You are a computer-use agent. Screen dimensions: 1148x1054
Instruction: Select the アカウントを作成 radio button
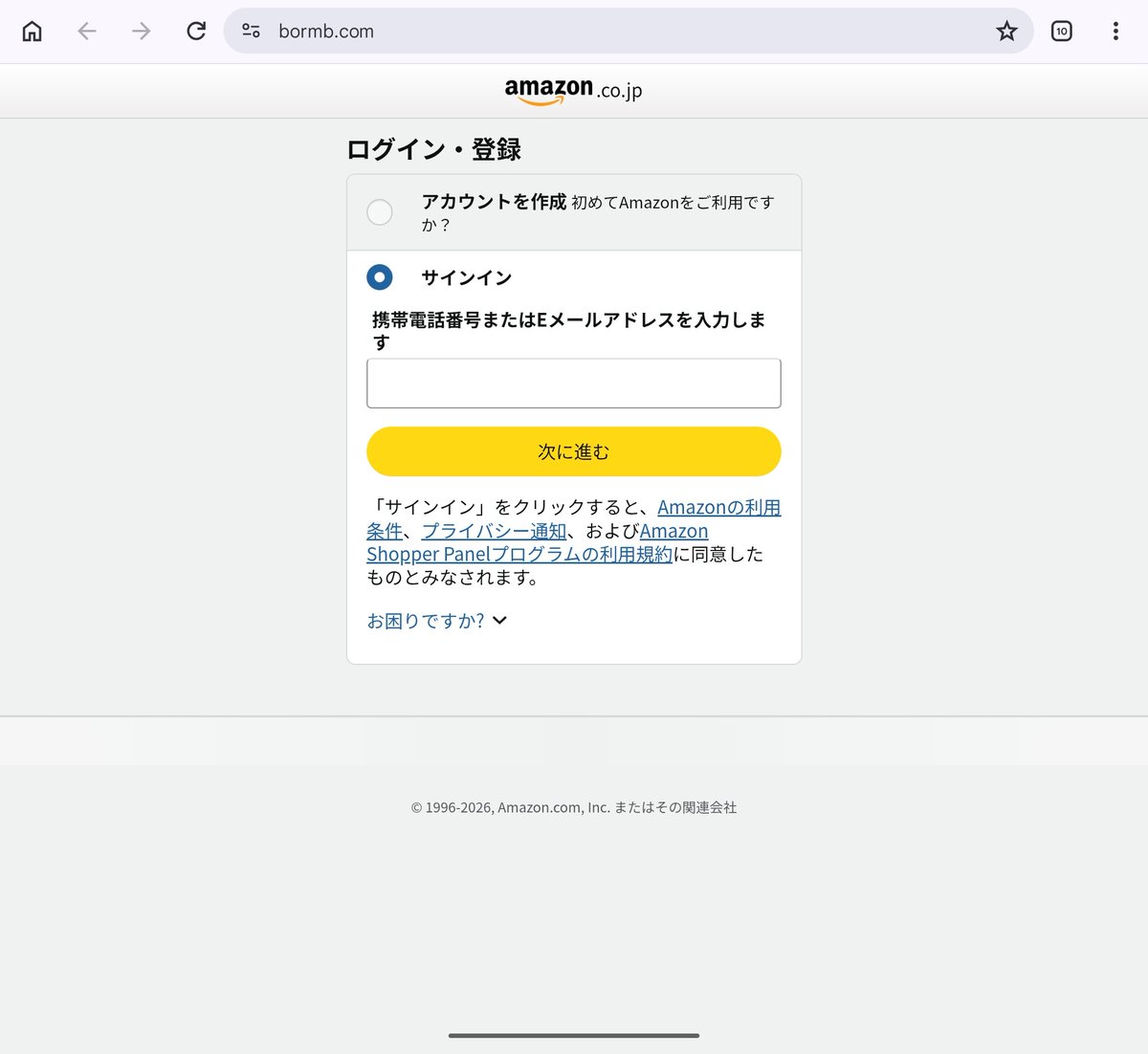(380, 211)
